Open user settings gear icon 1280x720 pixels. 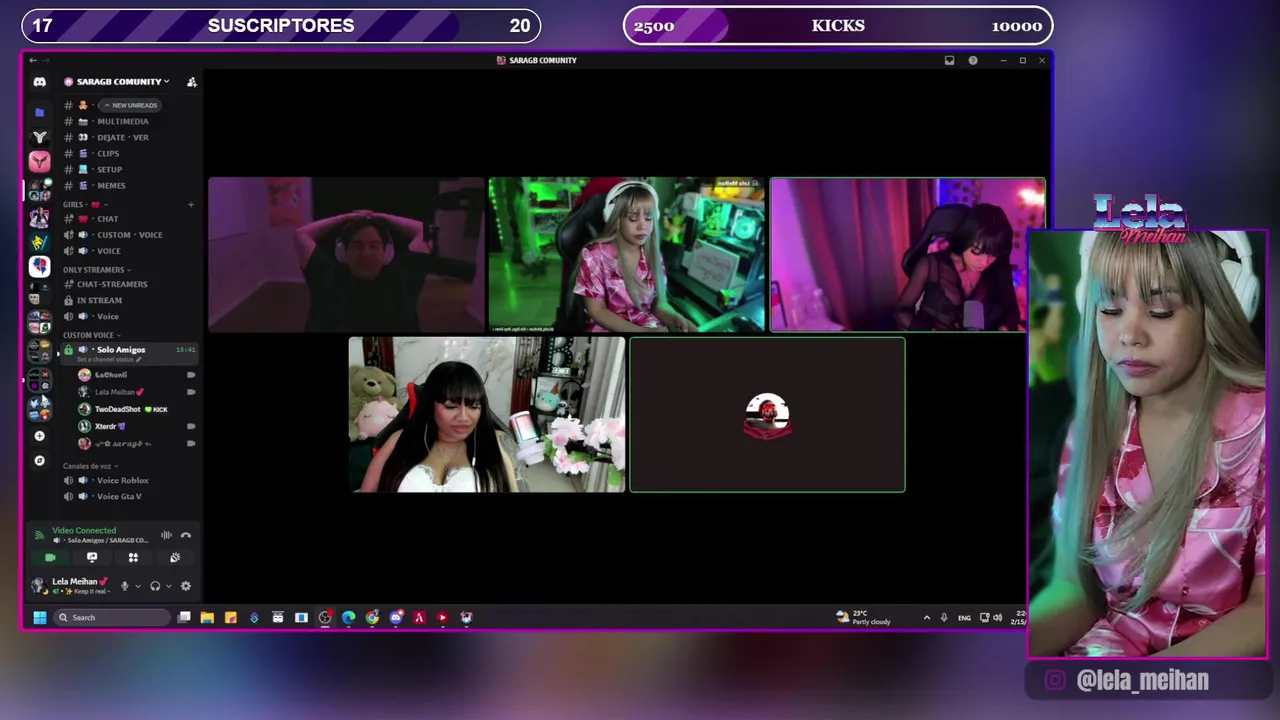(x=185, y=586)
